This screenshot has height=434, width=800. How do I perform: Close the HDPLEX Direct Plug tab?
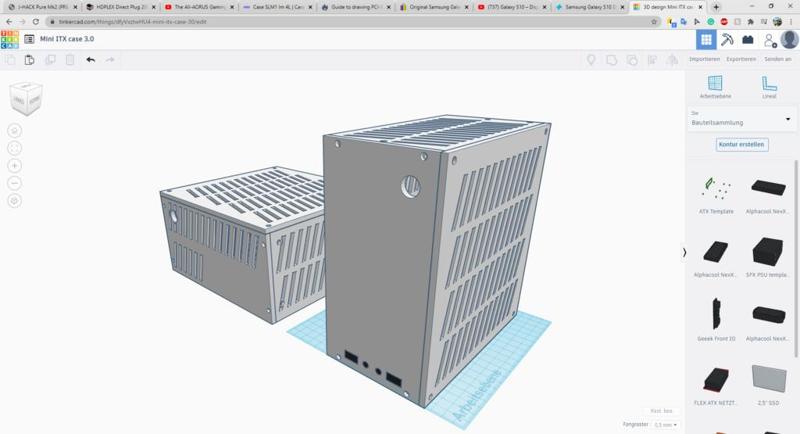pos(154,8)
